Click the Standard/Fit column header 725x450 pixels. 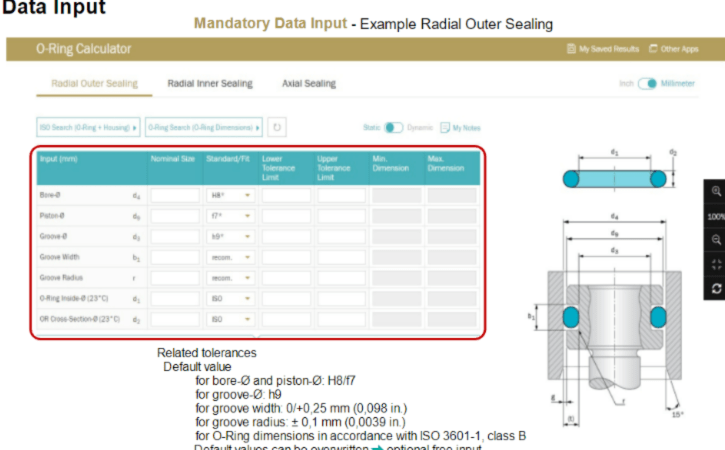point(228,159)
